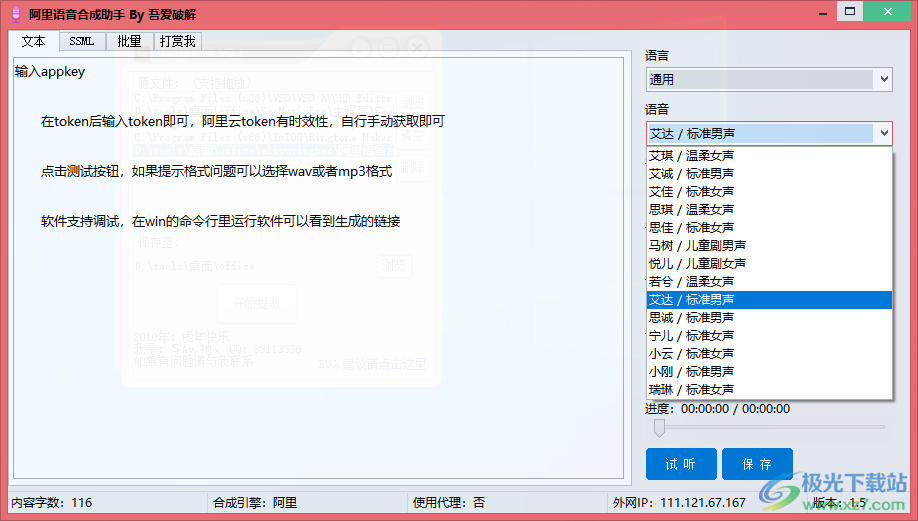Pick 小刚 / 标准男声 voice
The image size is (918, 521).
[769, 372]
